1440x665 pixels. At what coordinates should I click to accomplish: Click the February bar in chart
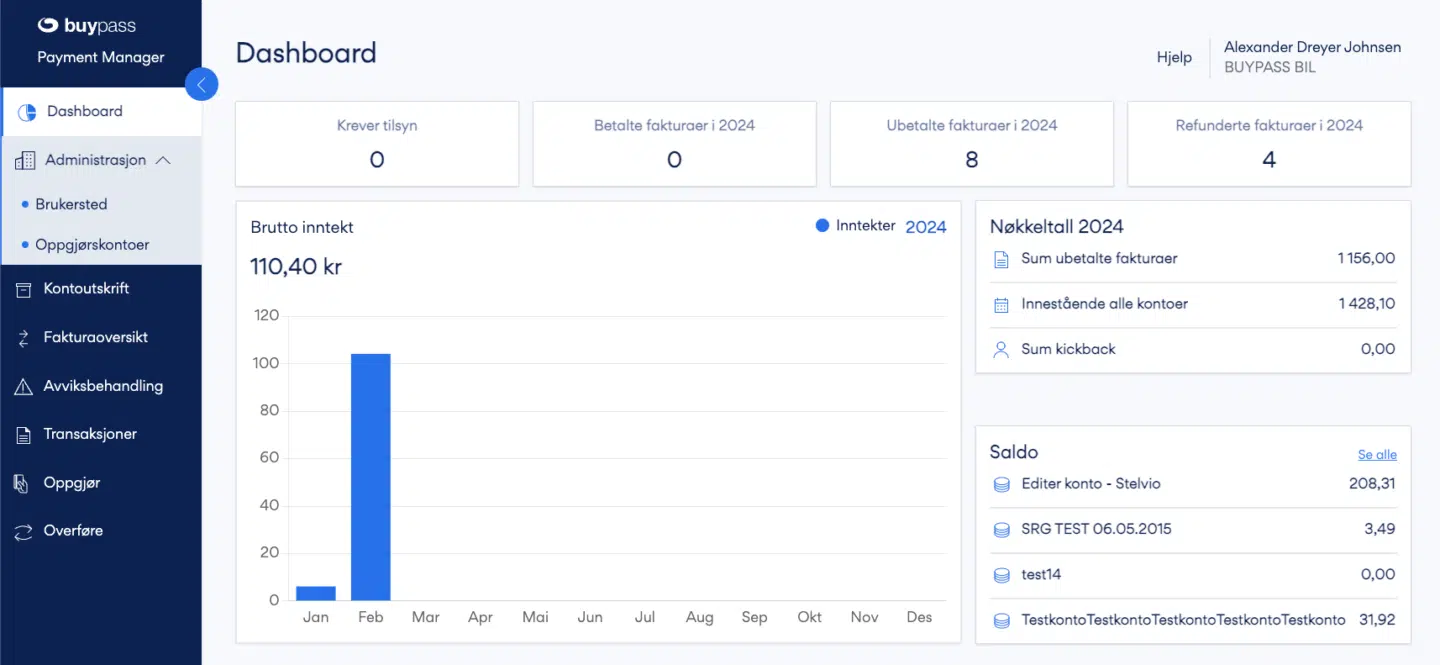tap(370, 477)
